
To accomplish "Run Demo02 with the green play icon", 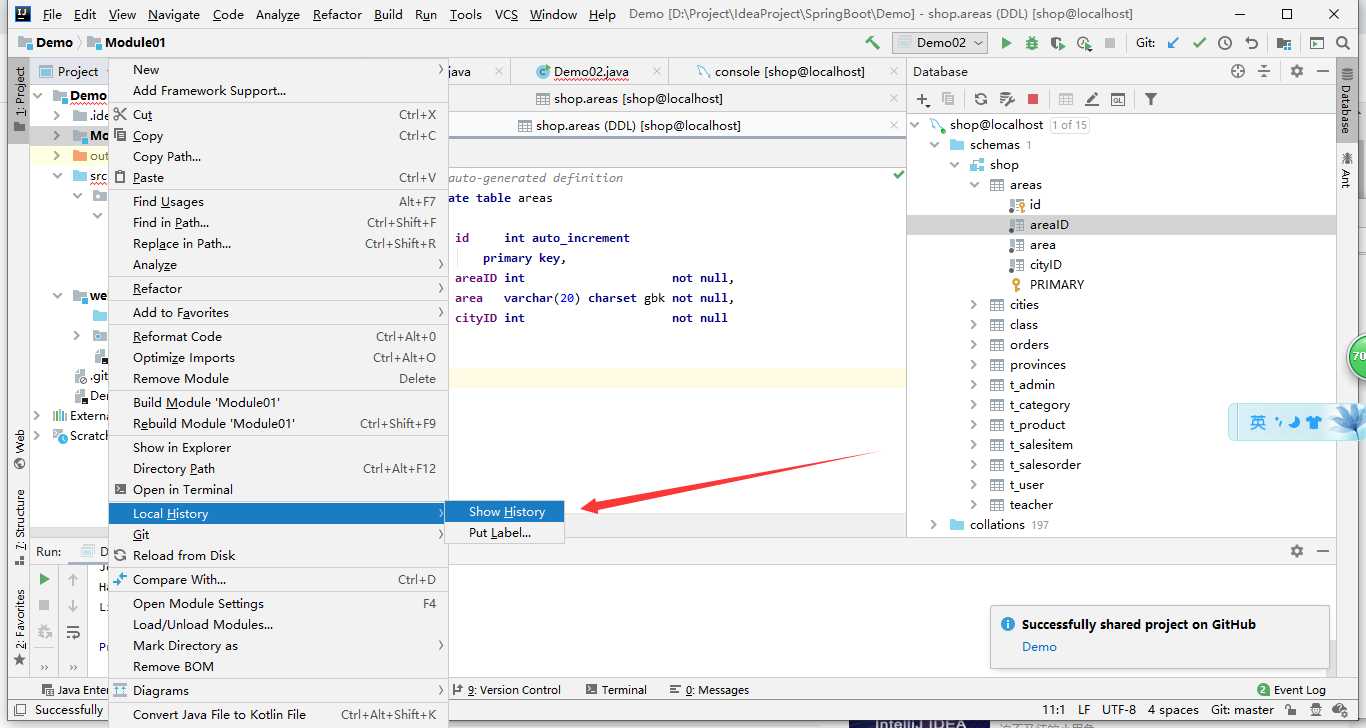I will tap(1006, 43).
